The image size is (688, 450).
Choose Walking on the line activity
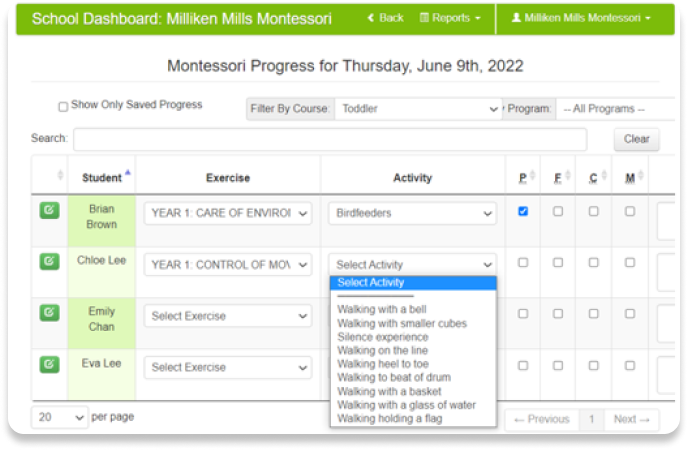point(382,350)
